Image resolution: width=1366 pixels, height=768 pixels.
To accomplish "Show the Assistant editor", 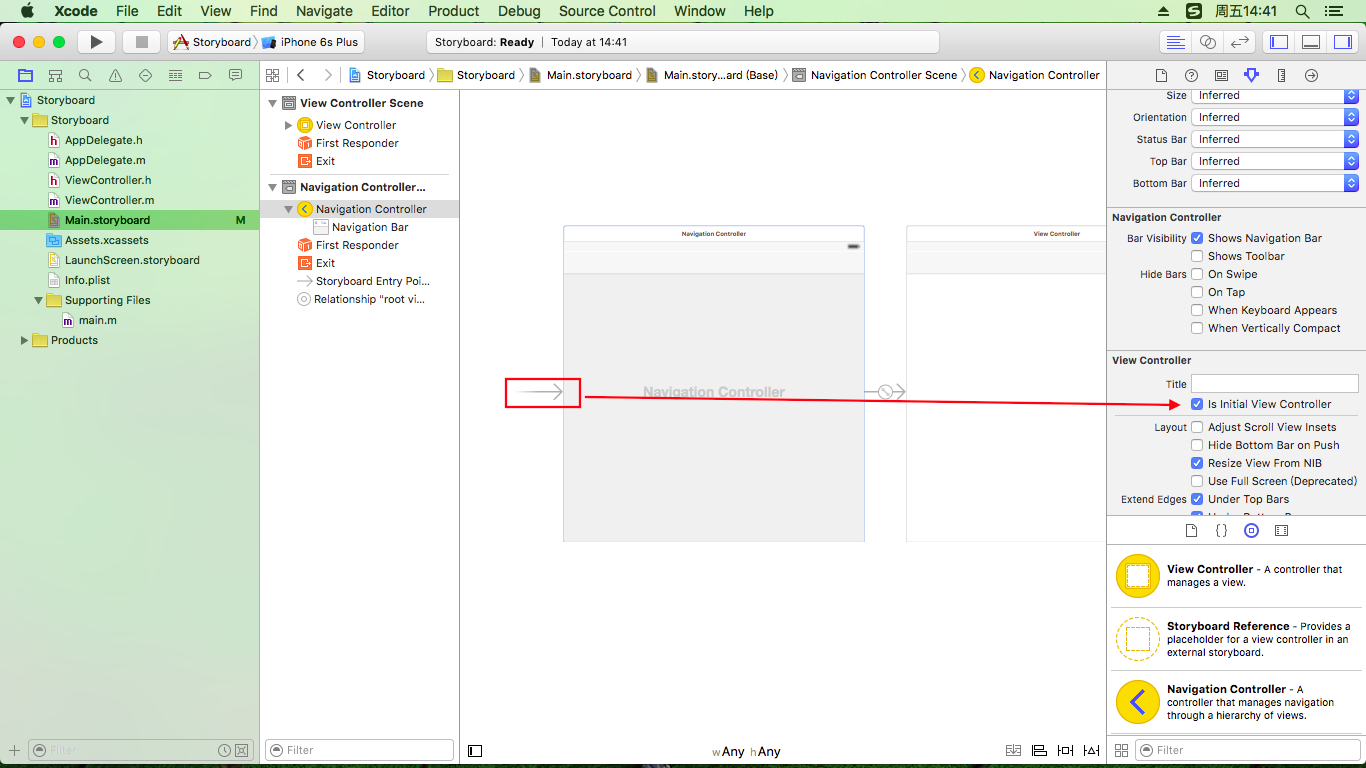I will (1207, 42).
